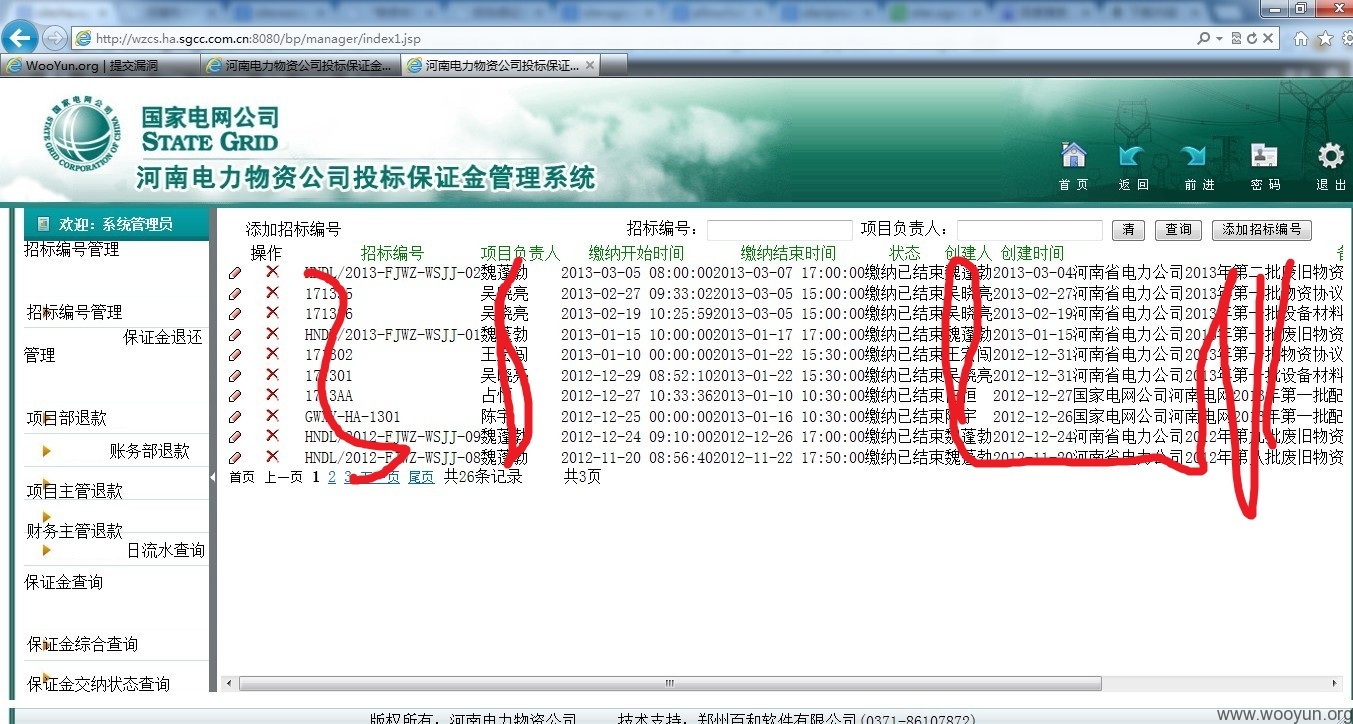Edit the row starting 2013-02-27 09:33:02

235,293
